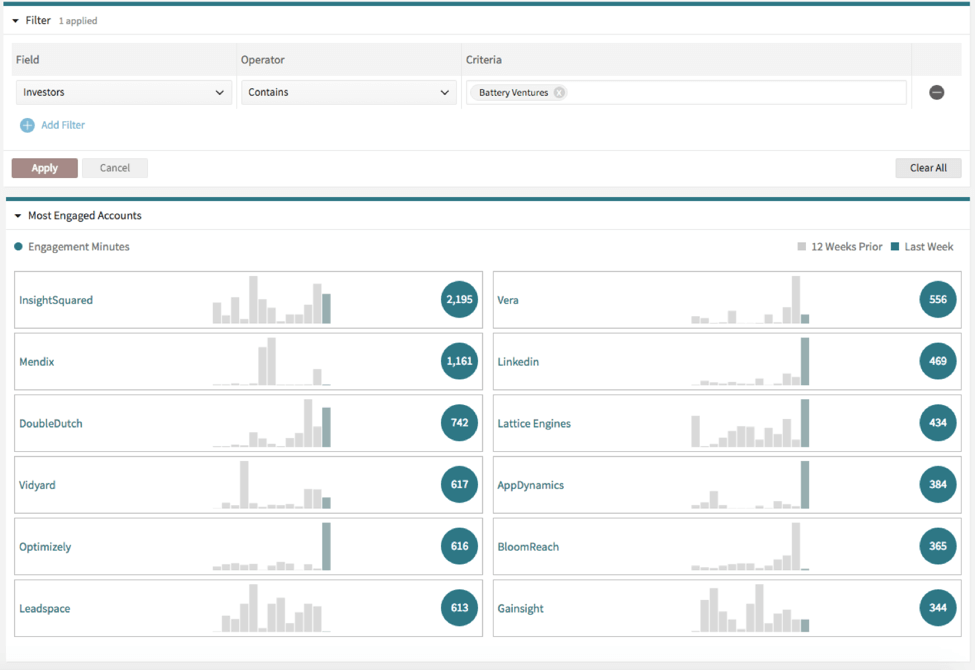Image resolution: width=975 pixels, height=670 pixels.
Task: Click the Add Filter plus icon
Action: pyautogui.click(x=27, y=125)
